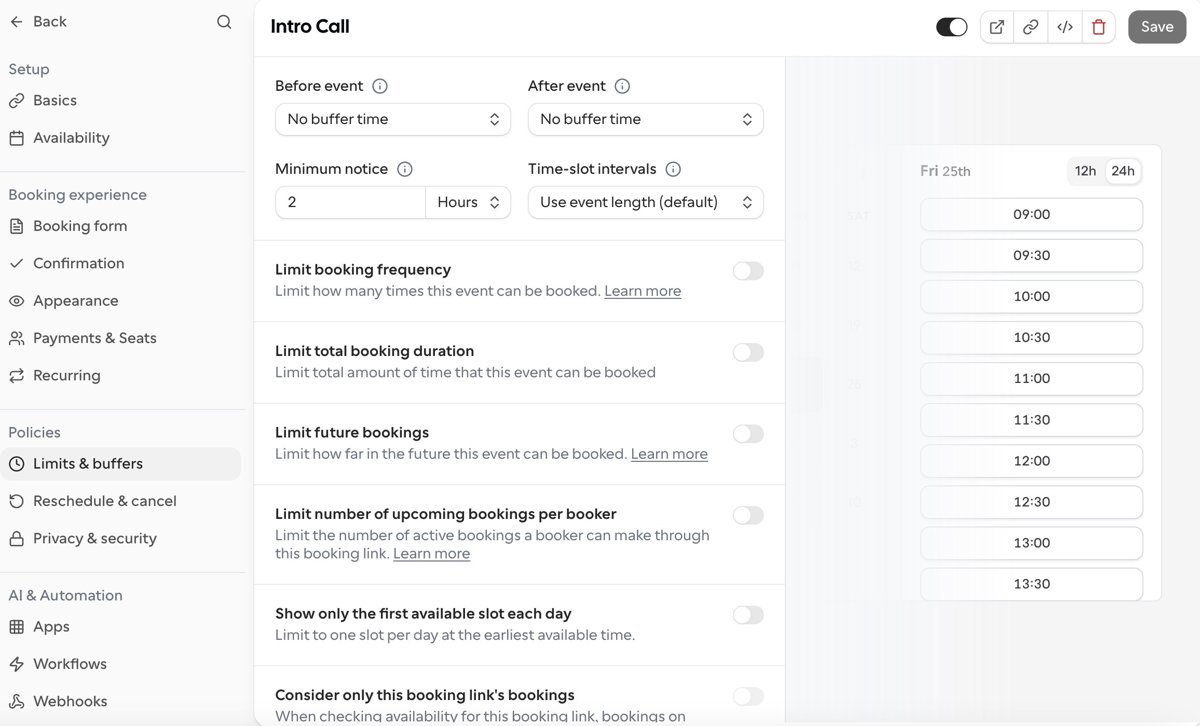
Task: Click the Limits & buffers clock icon
Action: pos(16,464)
